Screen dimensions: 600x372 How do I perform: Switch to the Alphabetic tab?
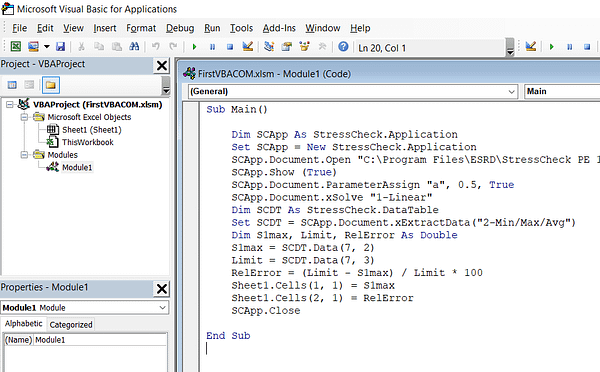pos(24,324)
